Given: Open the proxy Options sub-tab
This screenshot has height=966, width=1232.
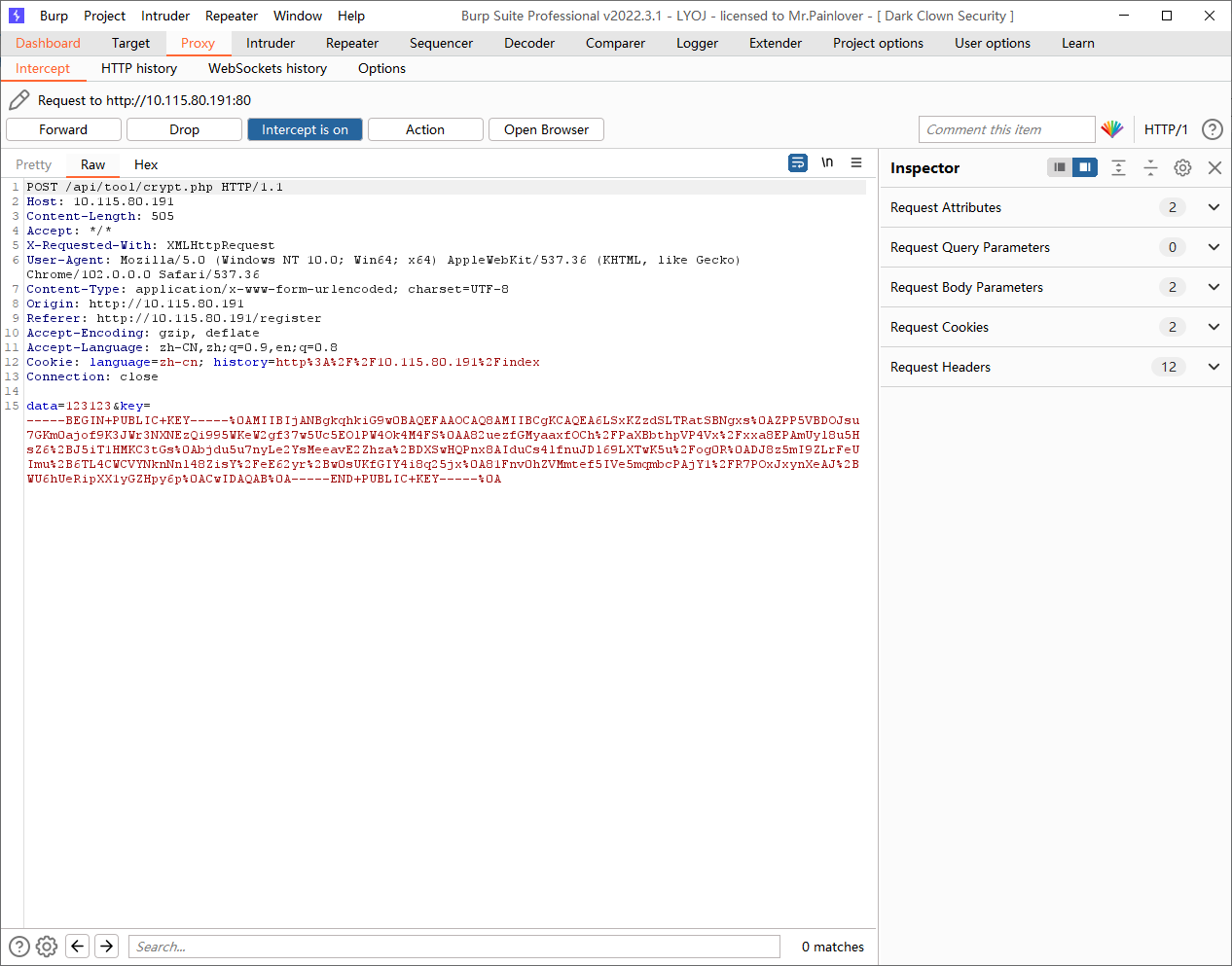Looking at the screenshot, I should (x=381, y=68).
